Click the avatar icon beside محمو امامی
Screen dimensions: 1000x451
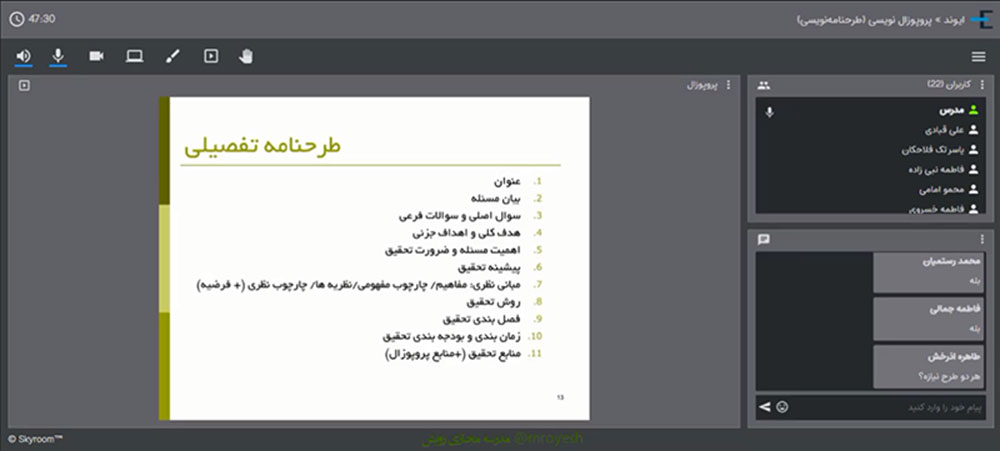[973, 189]
